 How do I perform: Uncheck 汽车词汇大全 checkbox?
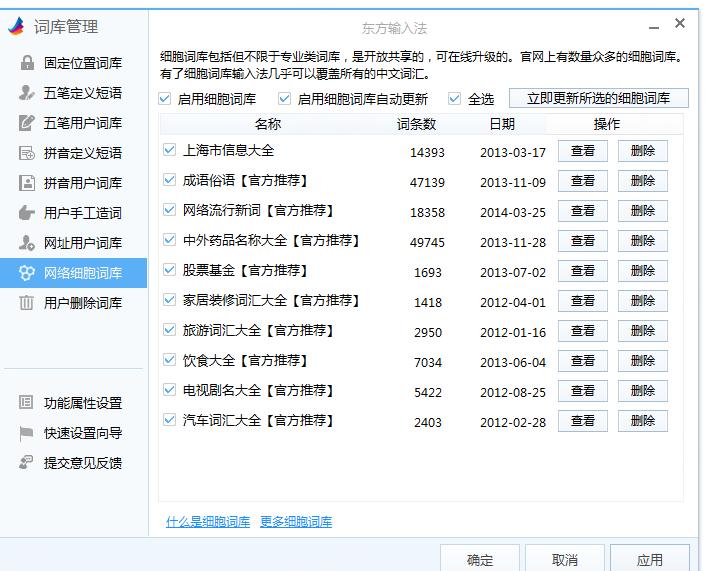point(169,420)
